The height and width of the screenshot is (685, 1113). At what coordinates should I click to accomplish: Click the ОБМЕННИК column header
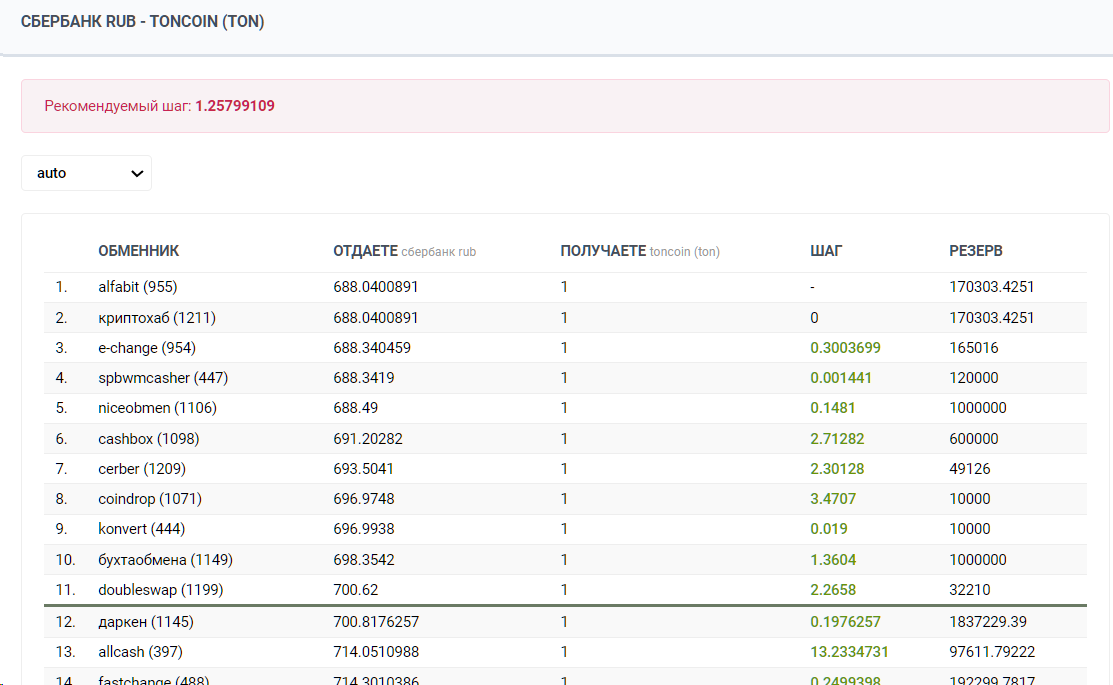tap(138, 251)
